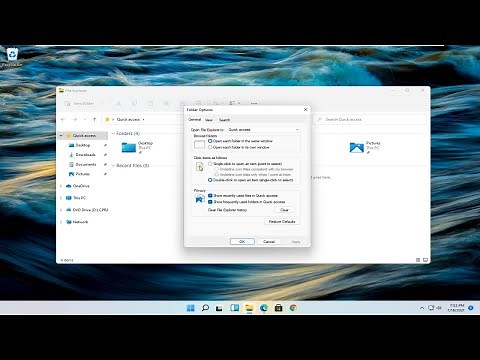Select Open each folder in its own window
Image resolution: width=480 pixels, height=360 pixels.
240,147
